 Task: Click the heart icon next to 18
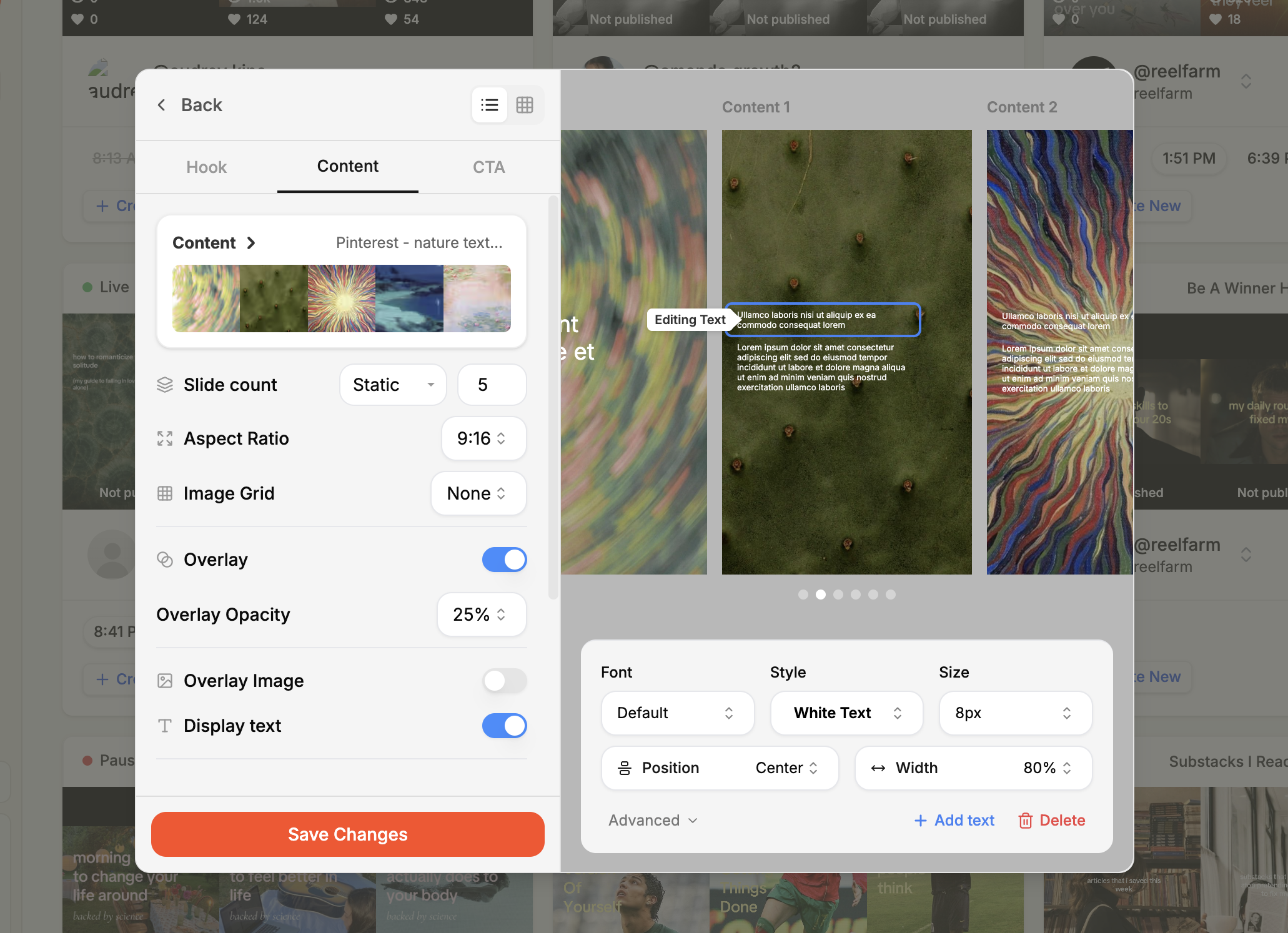point(1216,19)
